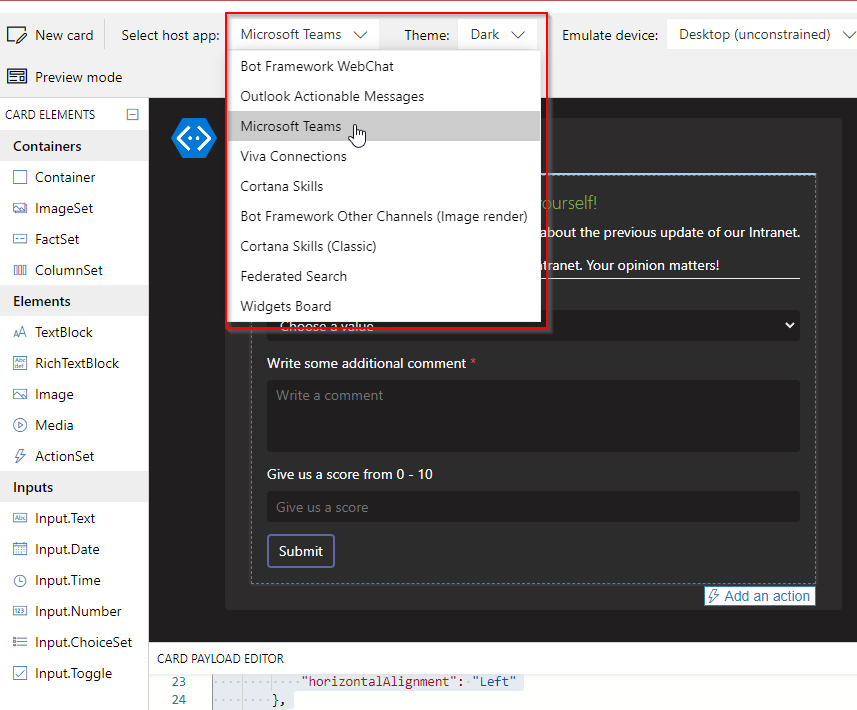Choose Outlook Actionable Messages host app
The height and width of the screenshot is (710, 857).
click(x=384, y=96)
